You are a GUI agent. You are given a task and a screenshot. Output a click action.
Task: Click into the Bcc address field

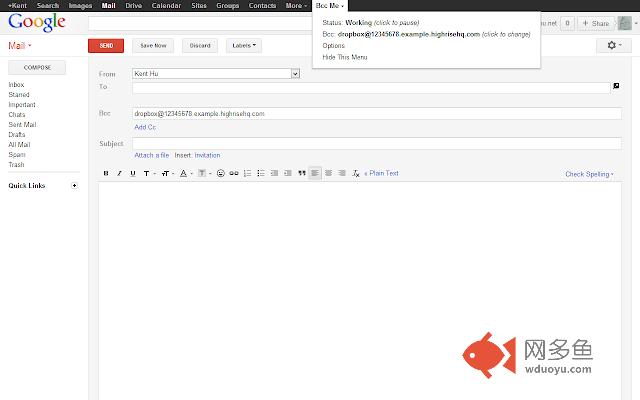click(377, 113)
